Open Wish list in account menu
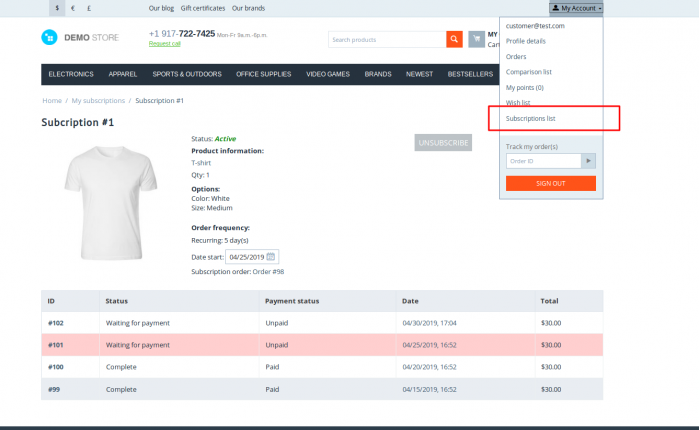The height and width of the screenshot is (430, 700). click(x=518, y=103)
